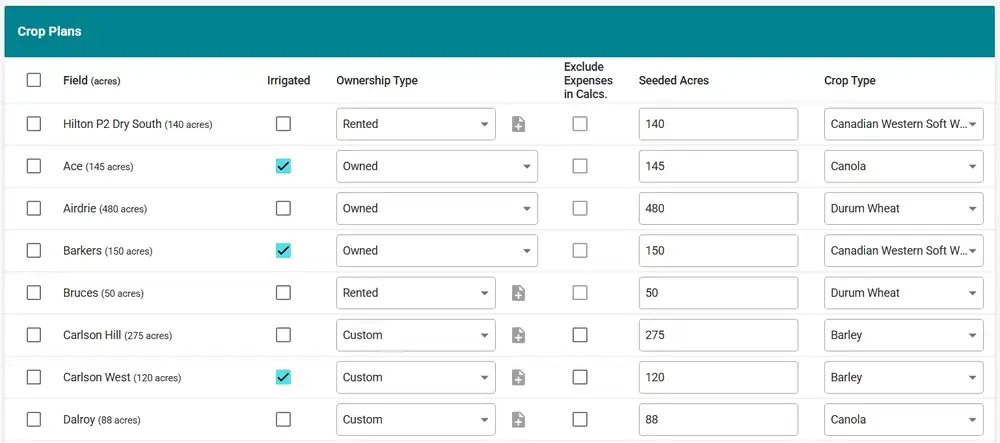Check Exclude Expenses for Barkers
The image size is (1000, 443).
coord(580,251)
